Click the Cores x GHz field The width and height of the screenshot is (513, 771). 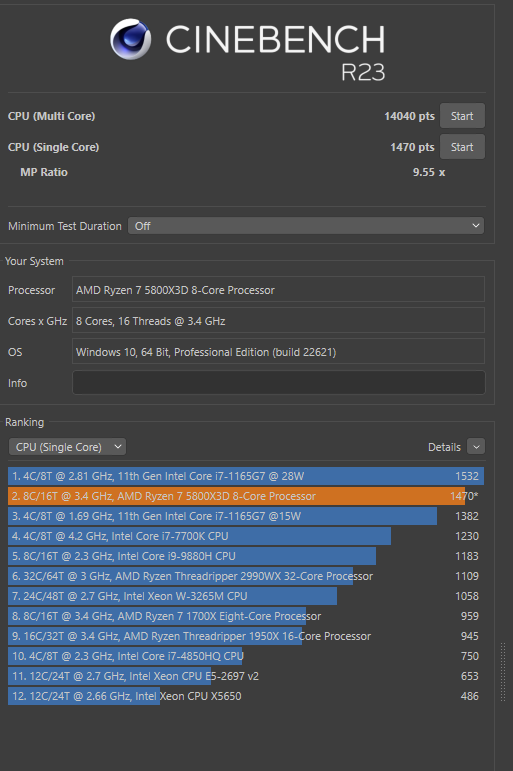(x=278, y=320)
